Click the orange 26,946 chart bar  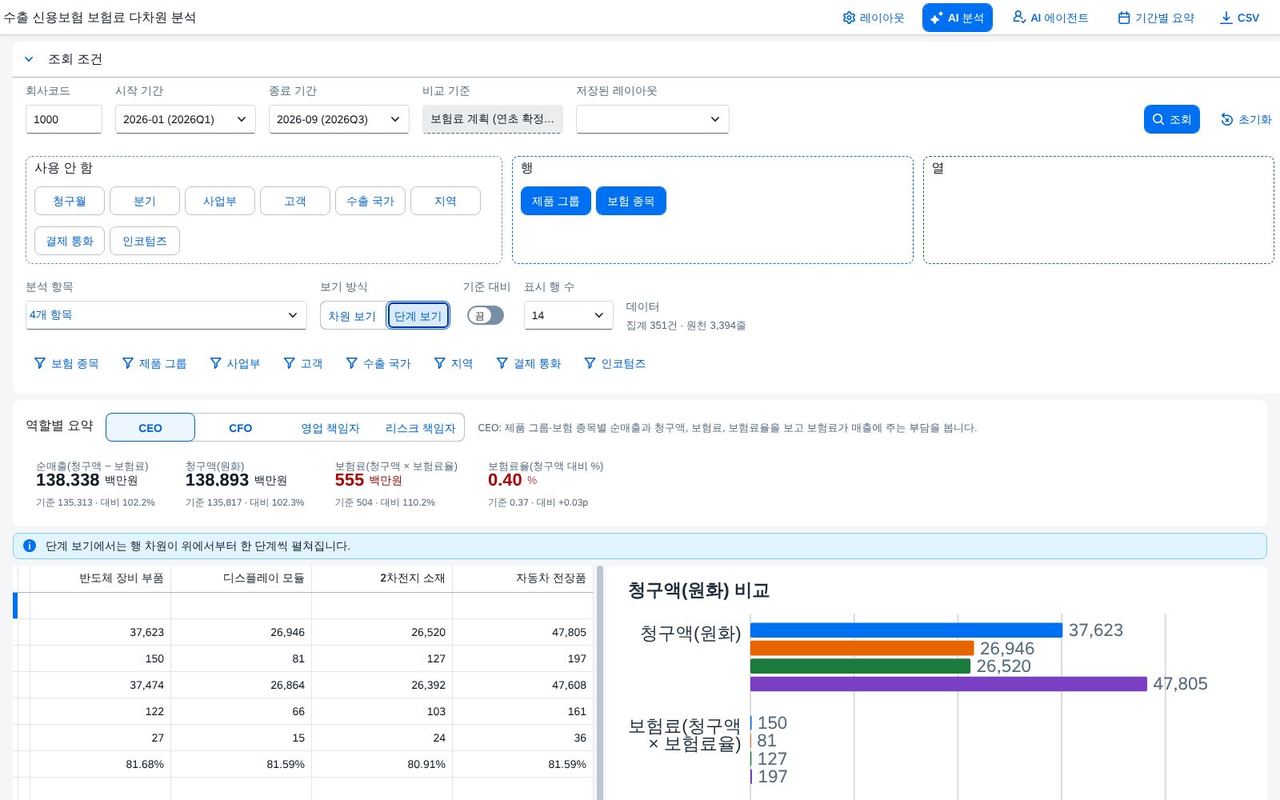[862, 648]
